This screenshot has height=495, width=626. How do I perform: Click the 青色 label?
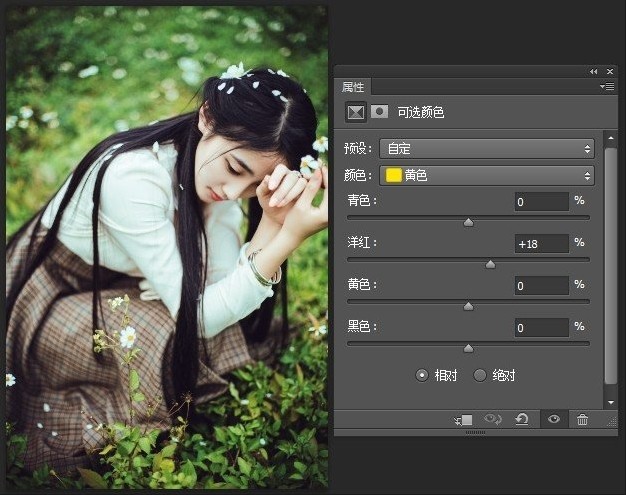click(x=362, y=200)
